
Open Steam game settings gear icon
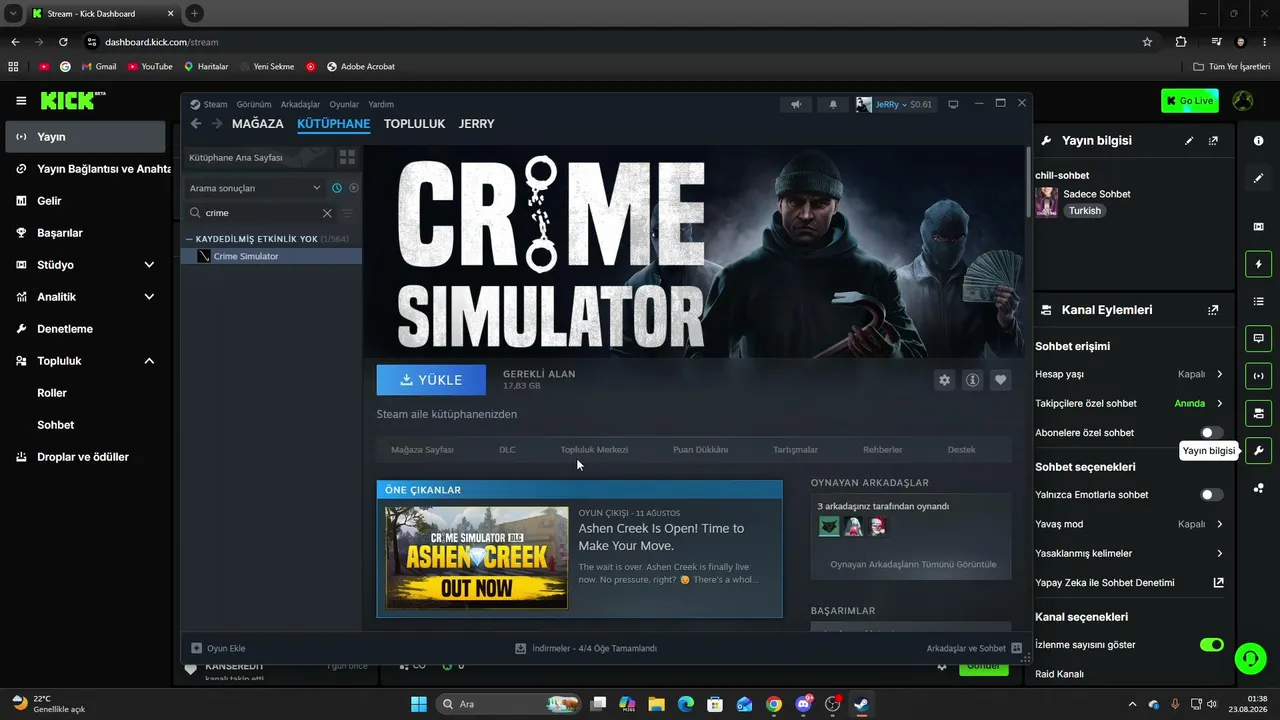click(944, 380)
